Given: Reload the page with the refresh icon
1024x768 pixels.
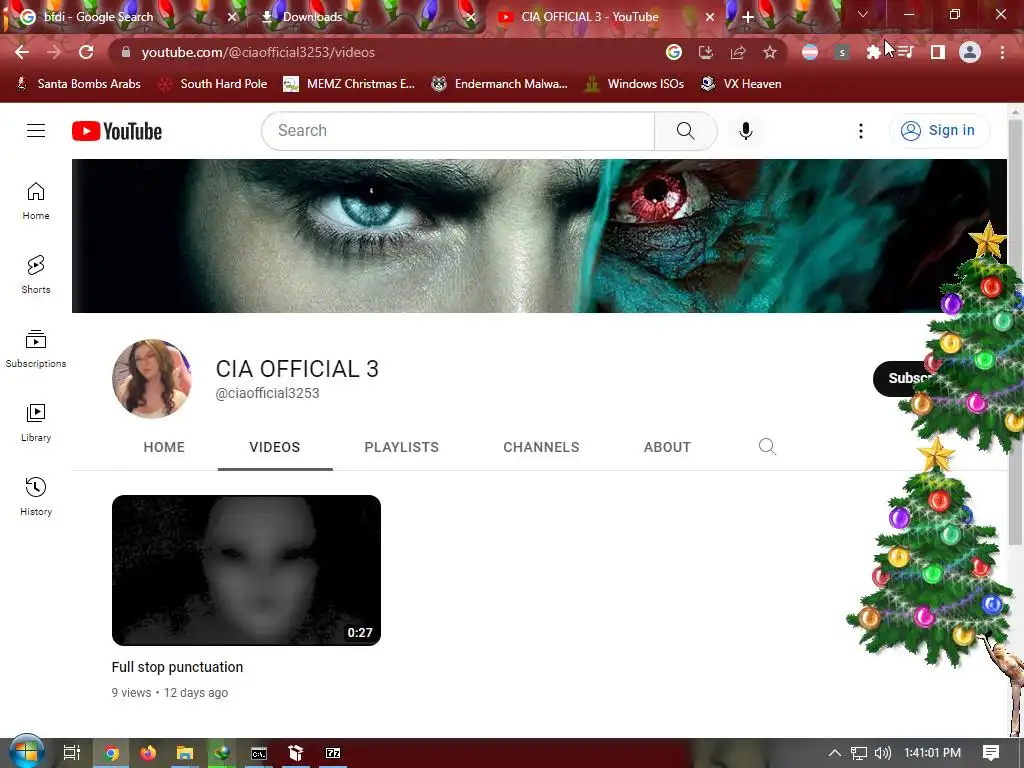Looking at the screenshot, I should pyautogui.click(x=86, y=52).
